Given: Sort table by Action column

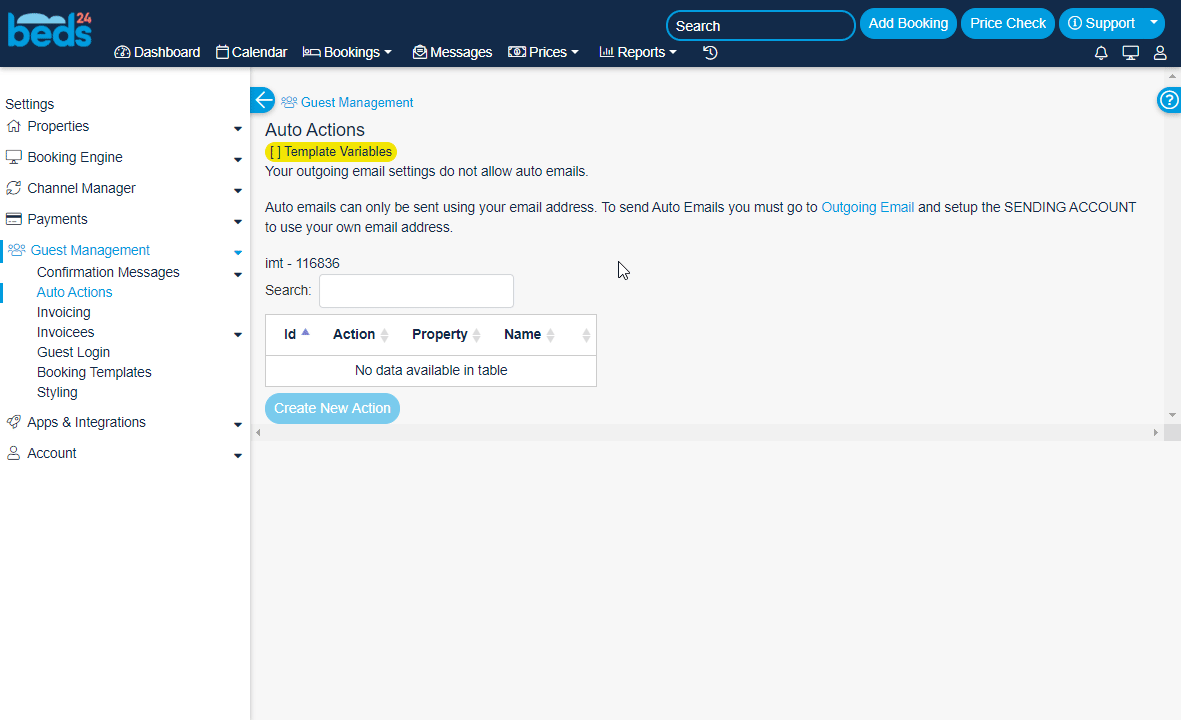Looking at the screenshot, I should (x=359, y=334).
